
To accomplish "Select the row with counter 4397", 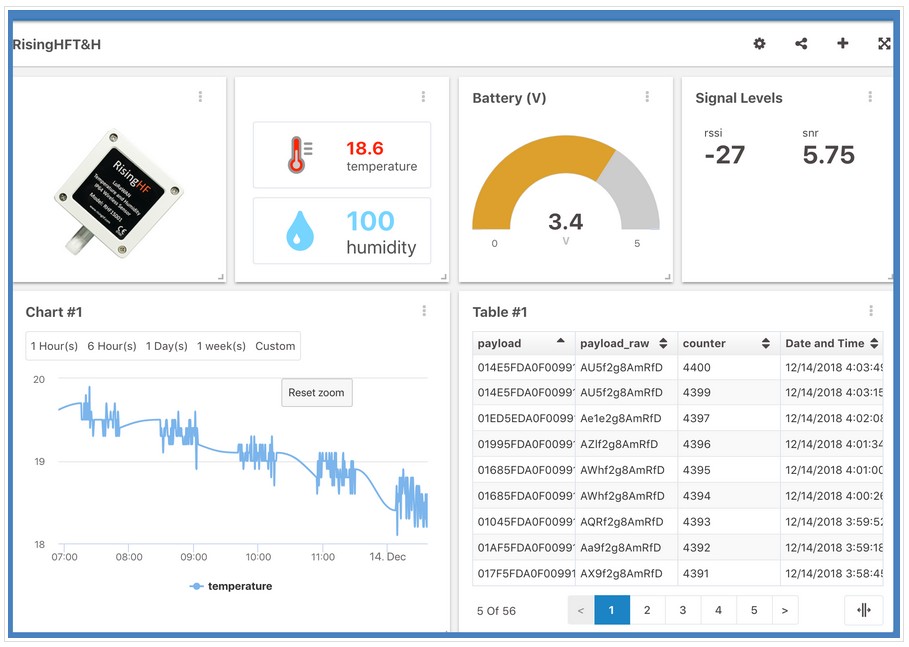I will pos(677,418).
